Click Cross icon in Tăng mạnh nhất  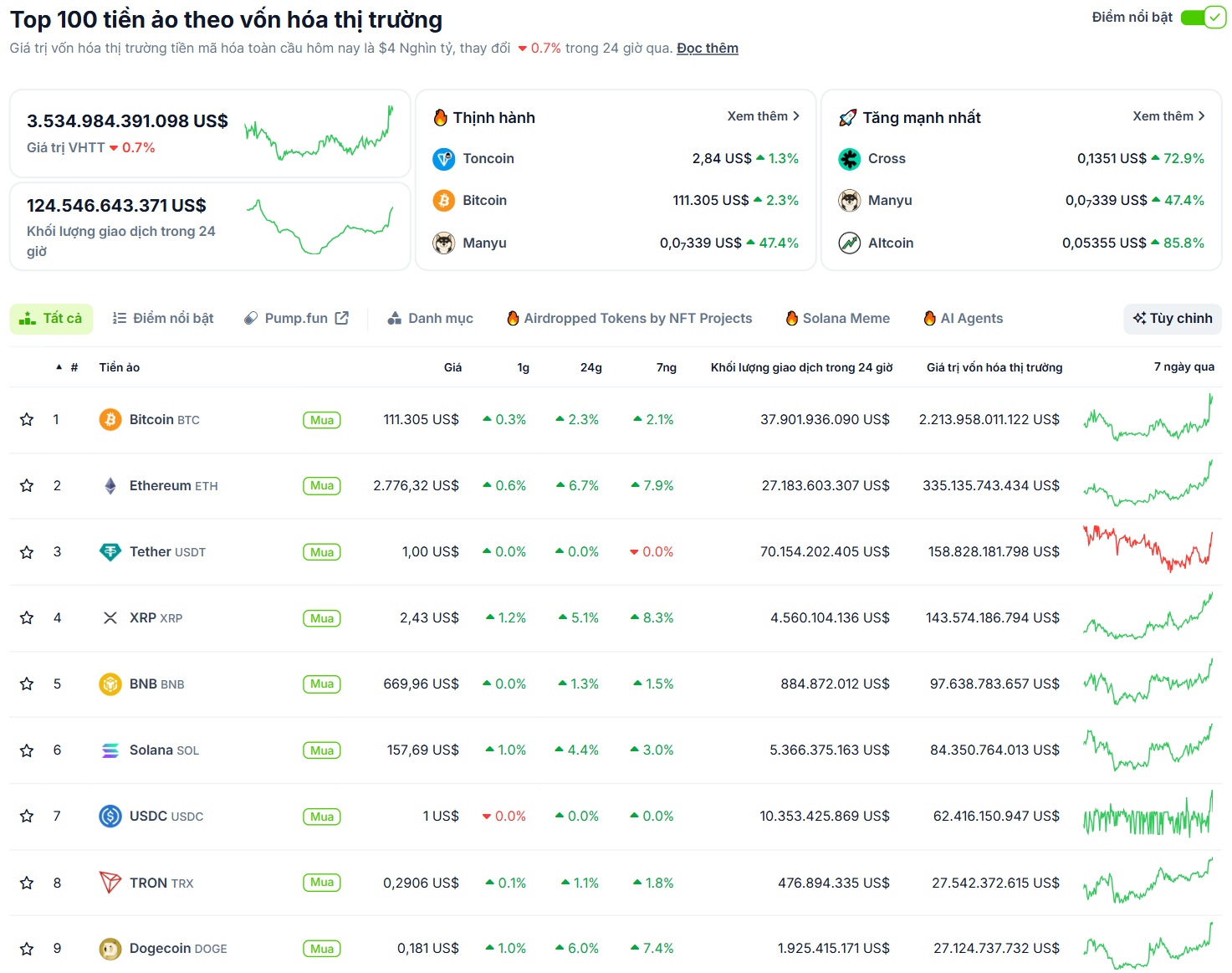point(850,158)
